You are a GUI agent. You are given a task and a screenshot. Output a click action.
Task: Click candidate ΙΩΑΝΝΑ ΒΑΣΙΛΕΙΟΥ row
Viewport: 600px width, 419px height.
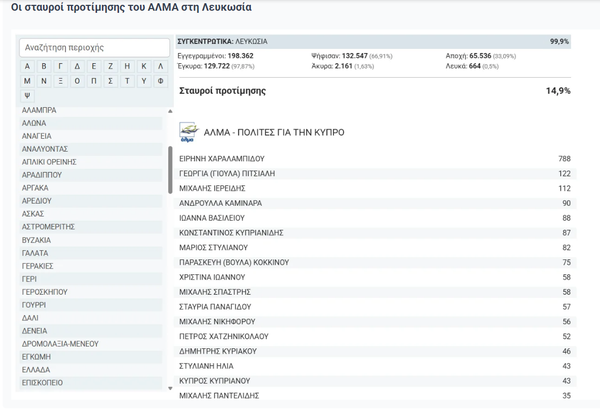point(375,218)
